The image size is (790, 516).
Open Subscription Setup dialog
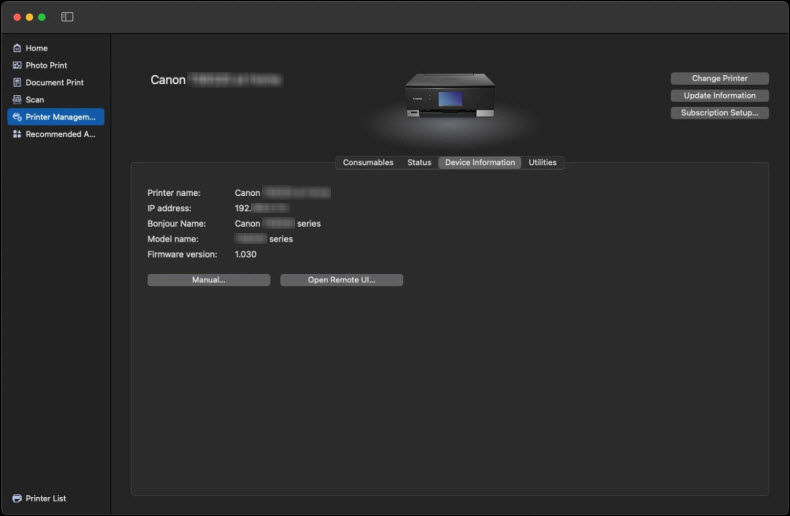(x=719, y=113)
